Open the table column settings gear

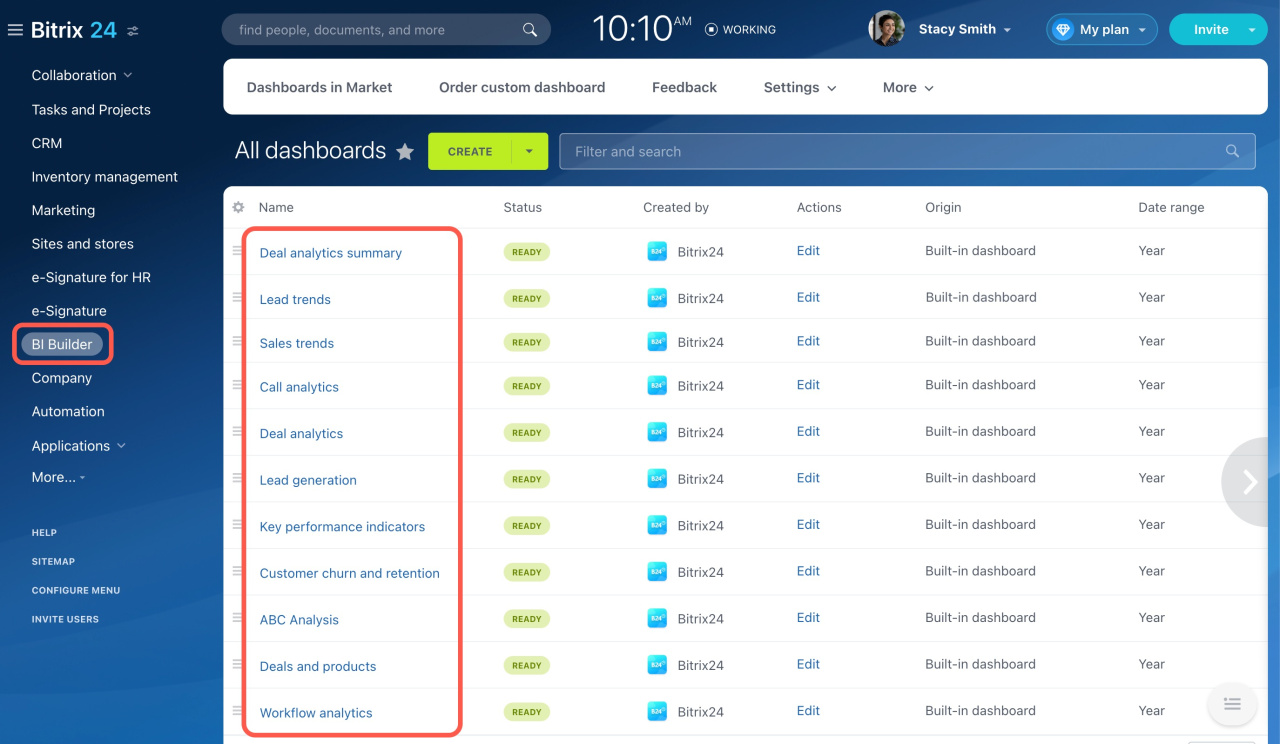tap(238, 207)
